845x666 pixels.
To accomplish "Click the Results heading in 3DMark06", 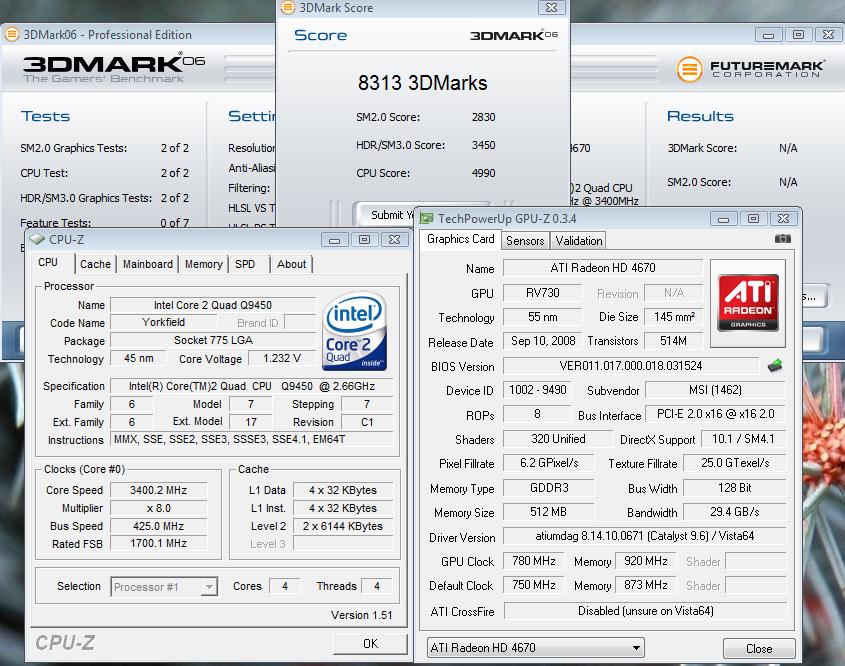I will click(x=700, y=116).
